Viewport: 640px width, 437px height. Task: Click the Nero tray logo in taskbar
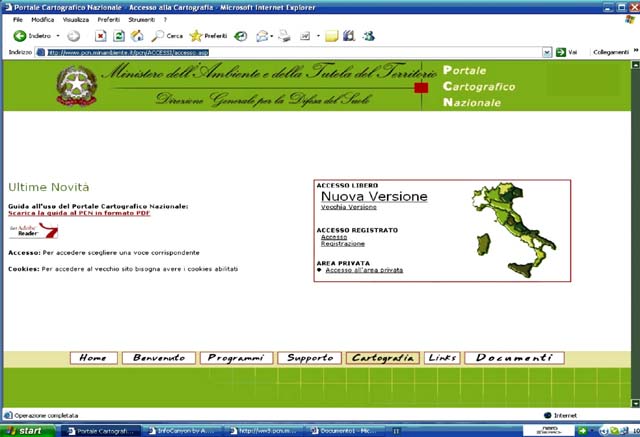548,430
